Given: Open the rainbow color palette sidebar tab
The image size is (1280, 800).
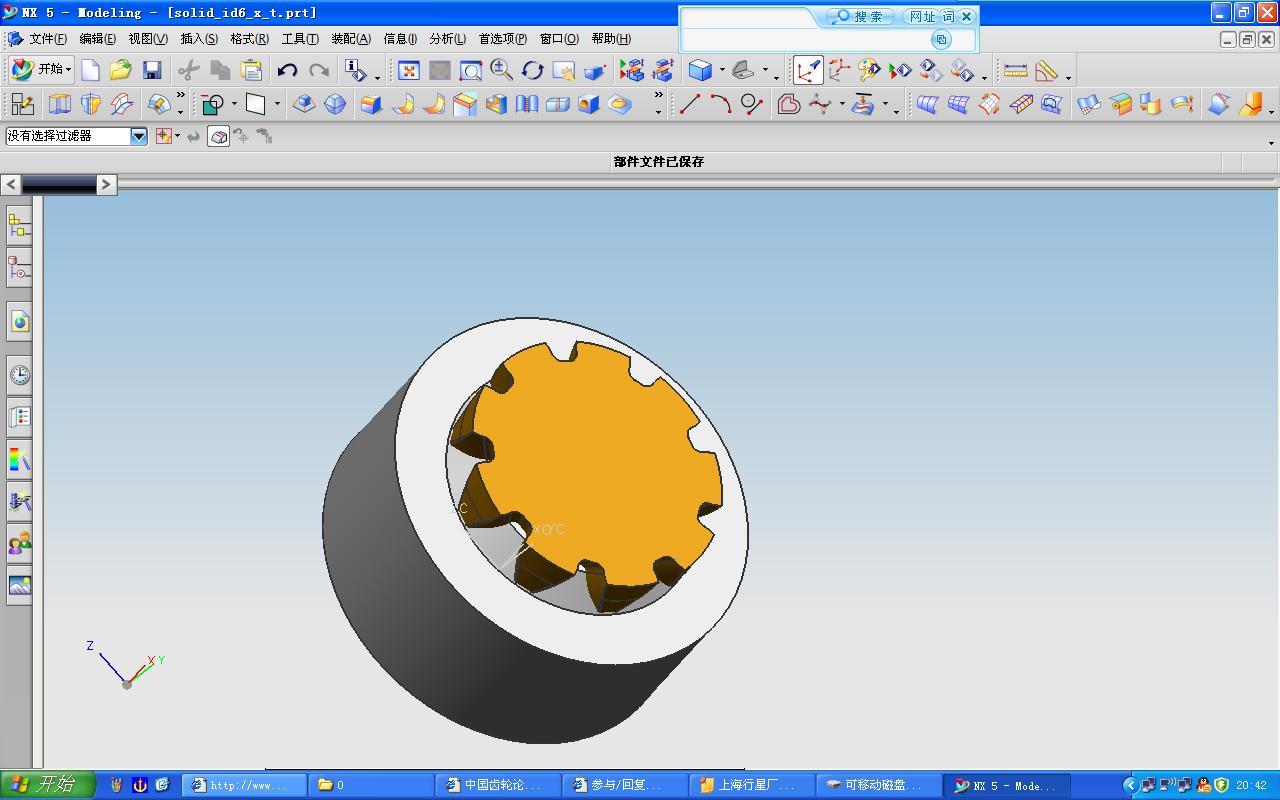Looking at the screenshot, I should 19,459.
